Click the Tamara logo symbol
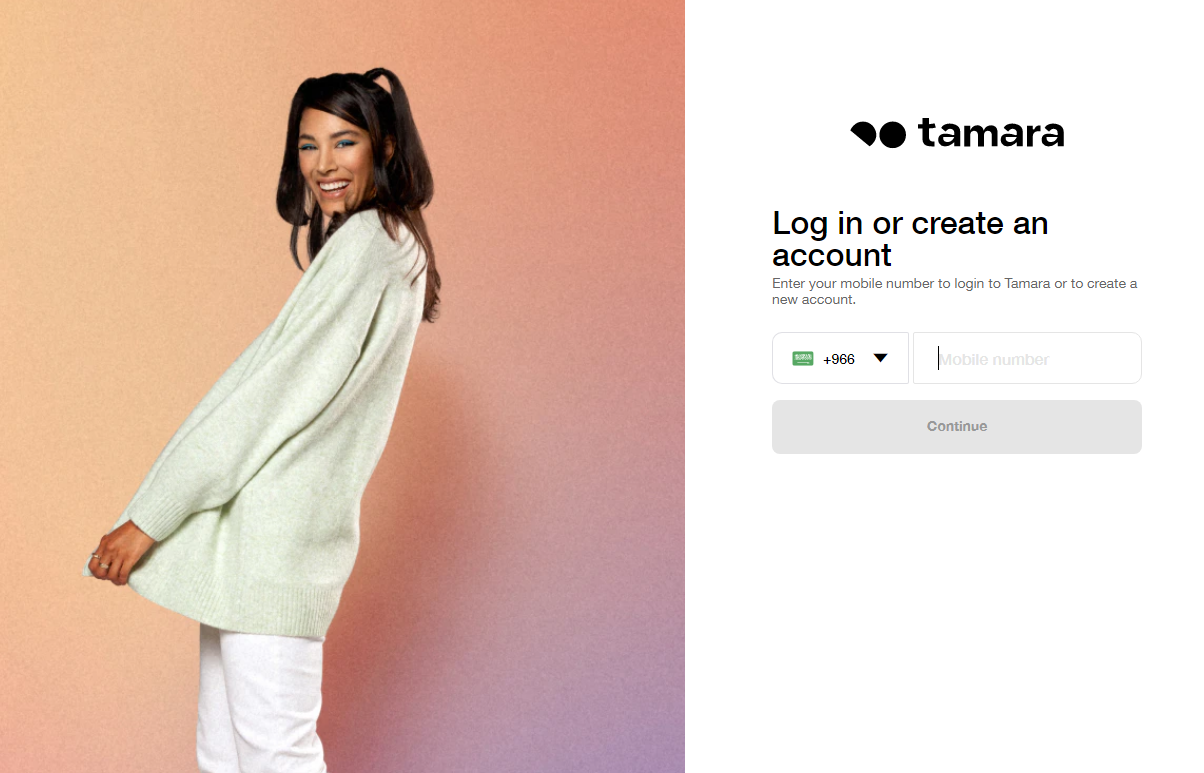 click(x=878, y=134)
